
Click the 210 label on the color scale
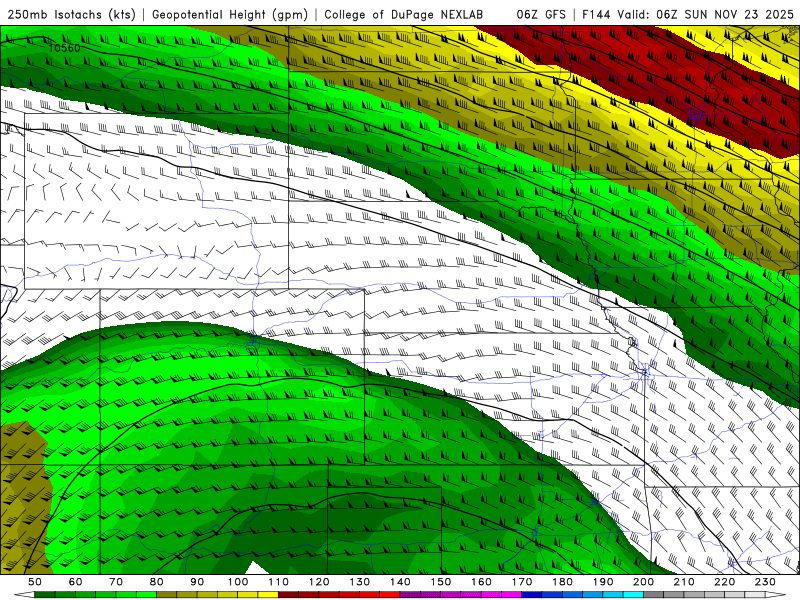click(684, 582)
